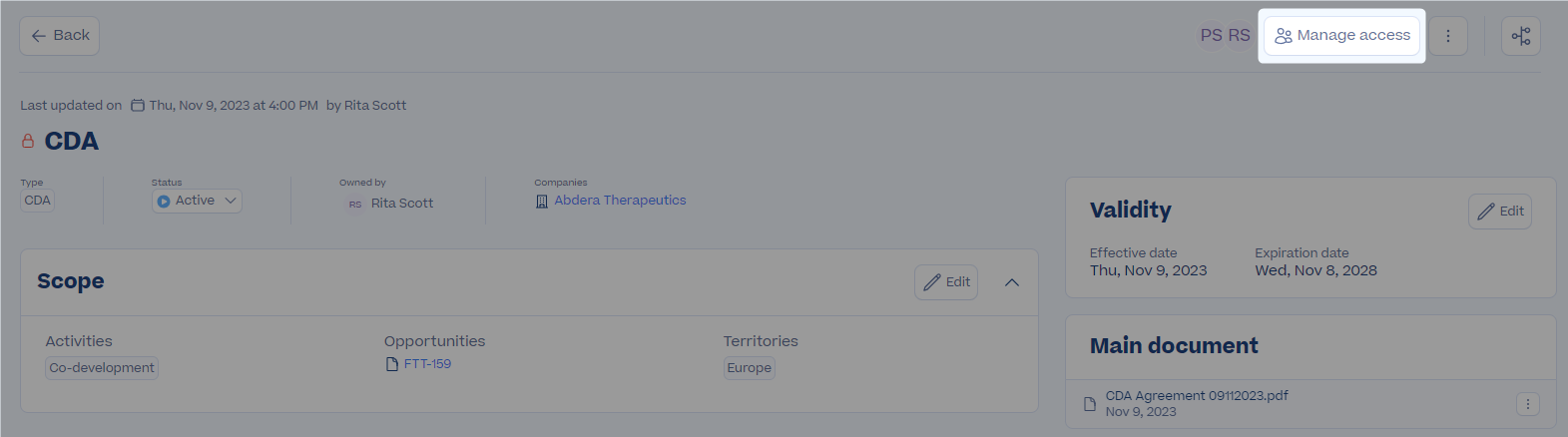Open CDA Agreement 09112023.pdf document
1568x437 pixels.
click(1197, 396)
